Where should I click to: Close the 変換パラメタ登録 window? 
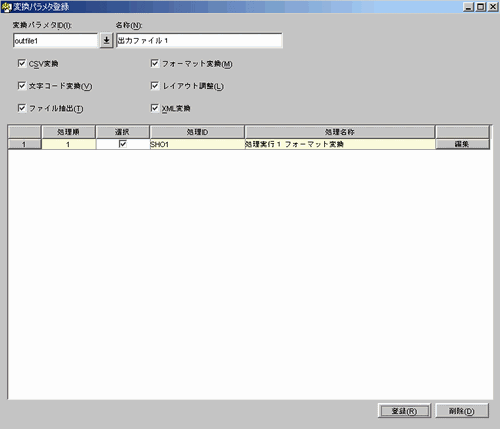pyautogui.click(x=493, y=7)
